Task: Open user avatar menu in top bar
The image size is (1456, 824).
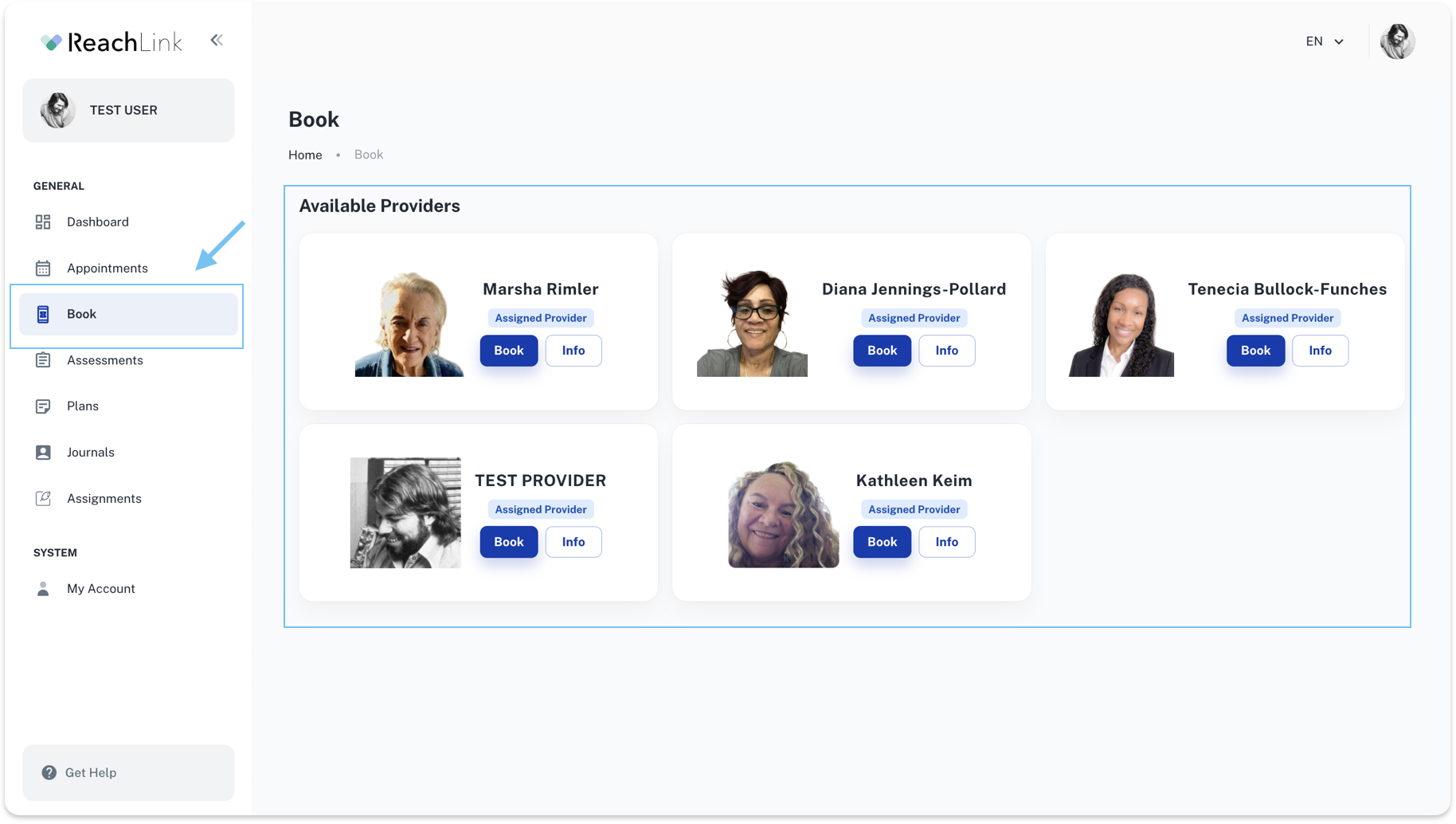Action: coord(1397,41)
